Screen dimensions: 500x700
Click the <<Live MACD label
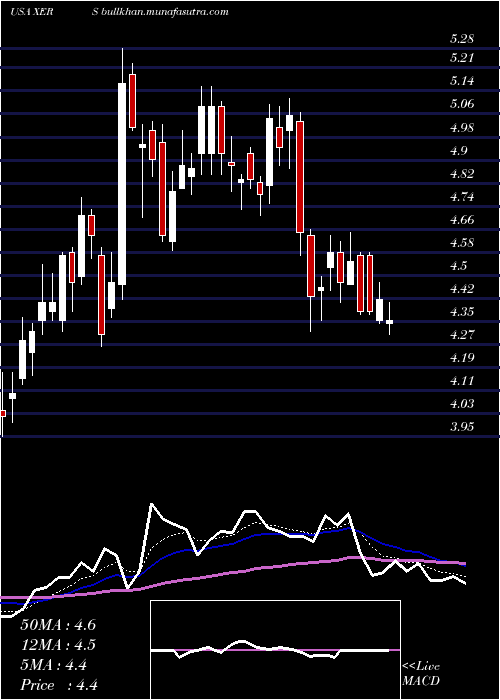click(x=421, y=674)
